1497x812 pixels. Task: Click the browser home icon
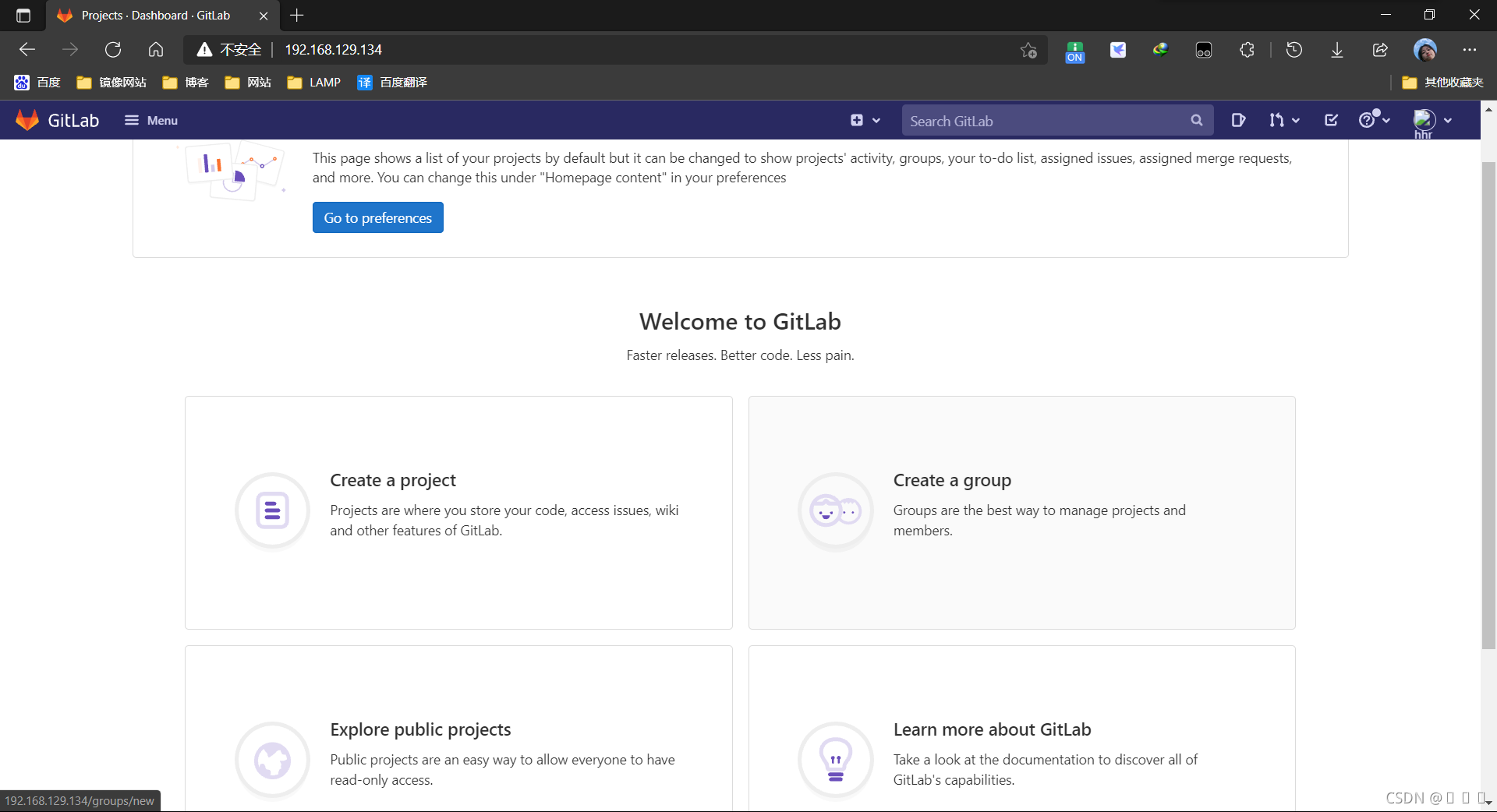[156, 50]
